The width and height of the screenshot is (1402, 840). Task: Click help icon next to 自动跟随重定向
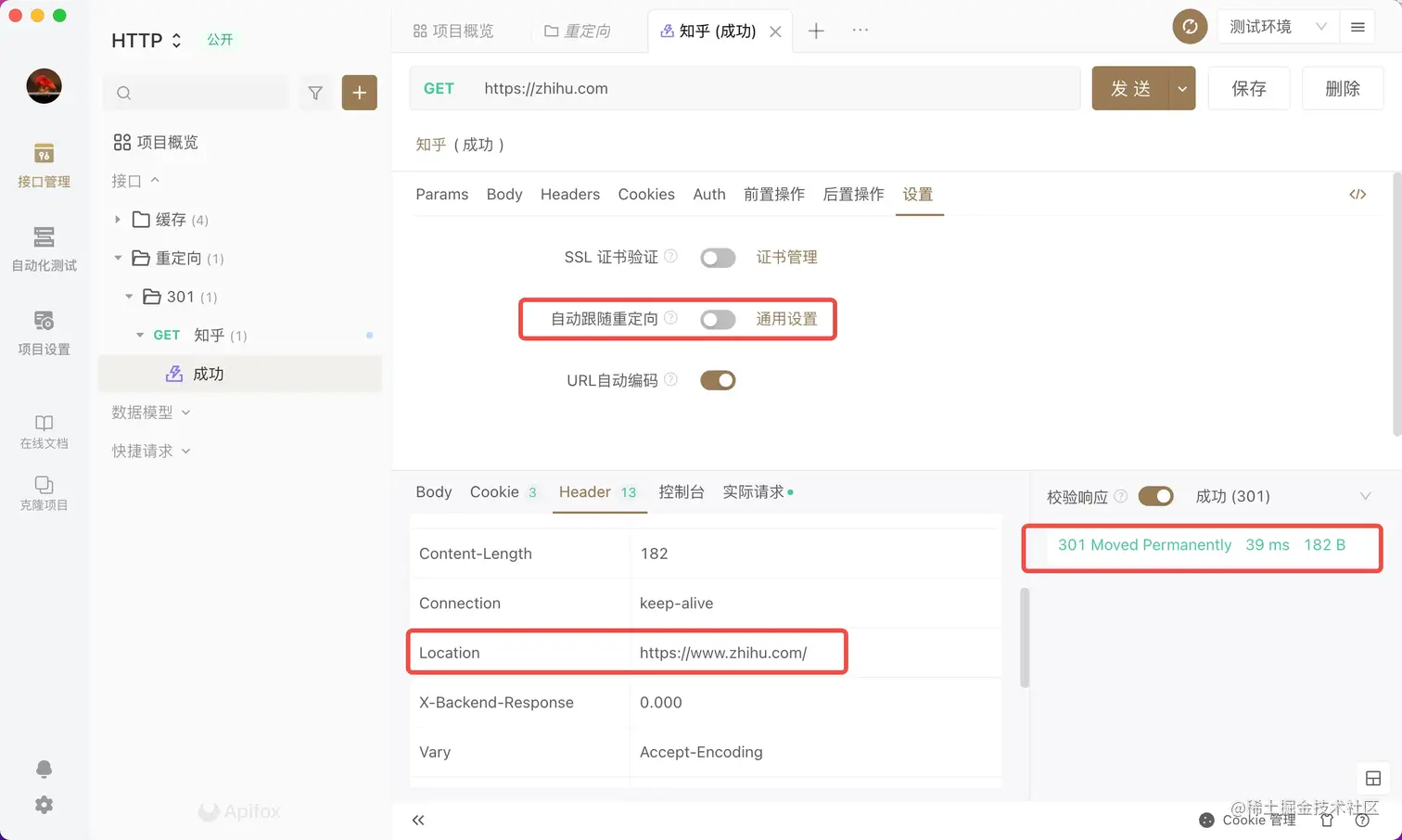(670, 318)
